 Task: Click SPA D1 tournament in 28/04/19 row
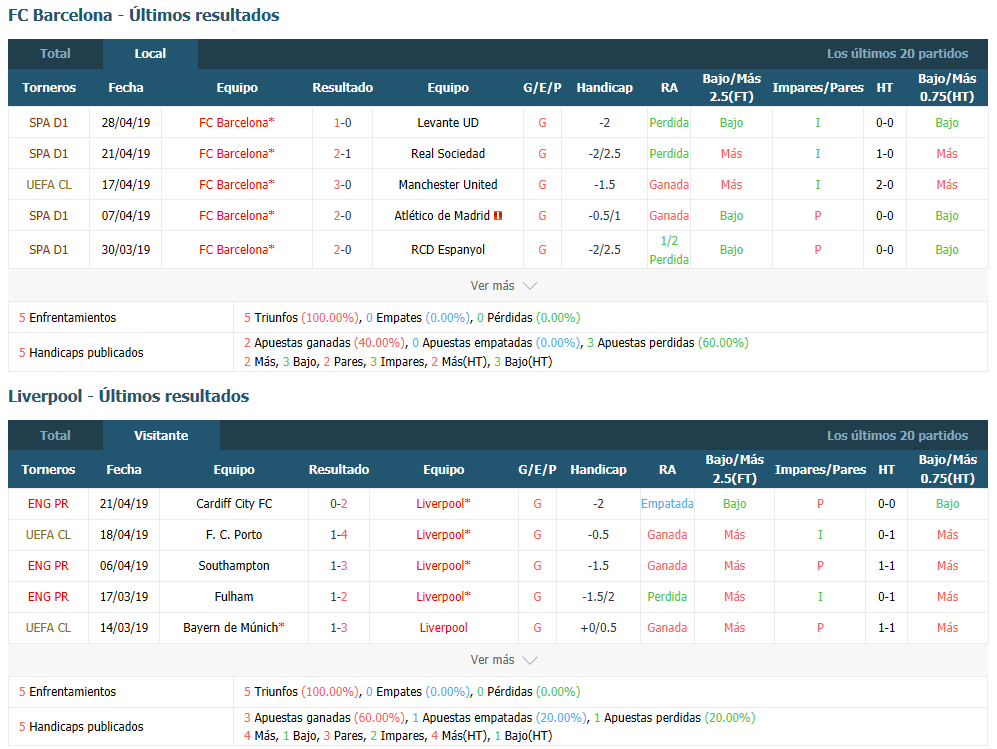pyautogui.click(x=48, y=123)
